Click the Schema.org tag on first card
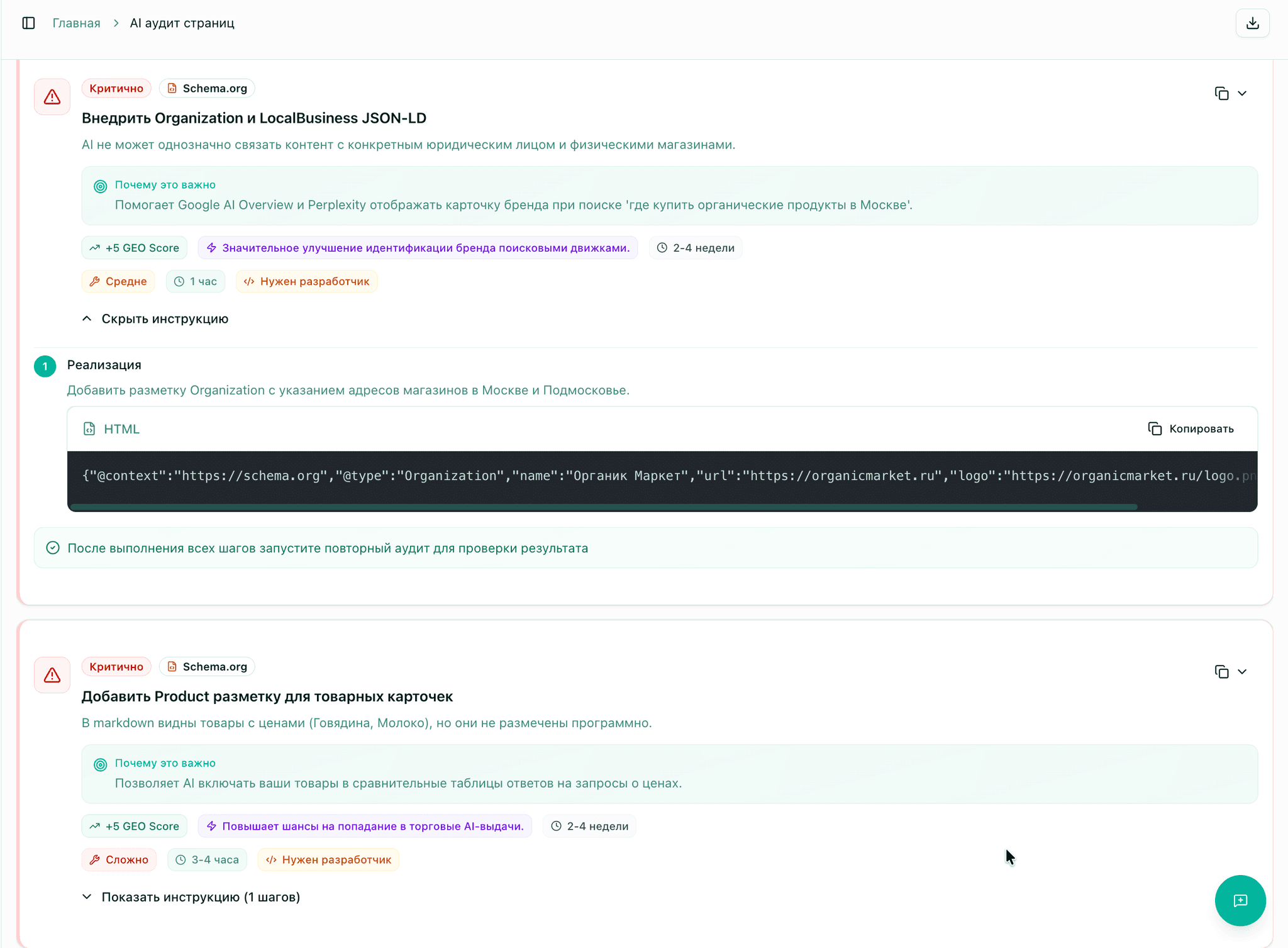 [207, 89]
